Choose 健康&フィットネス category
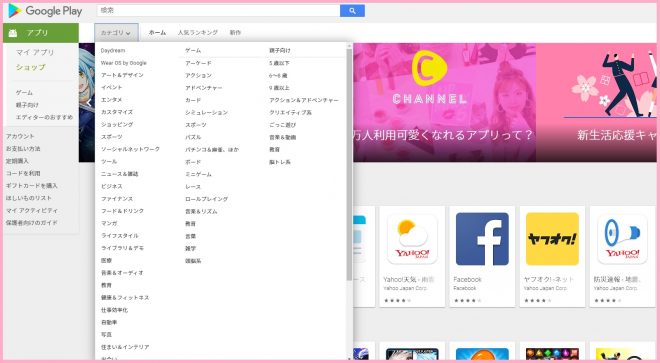Screen dimensions: 660x363 (x=125, y=297)
